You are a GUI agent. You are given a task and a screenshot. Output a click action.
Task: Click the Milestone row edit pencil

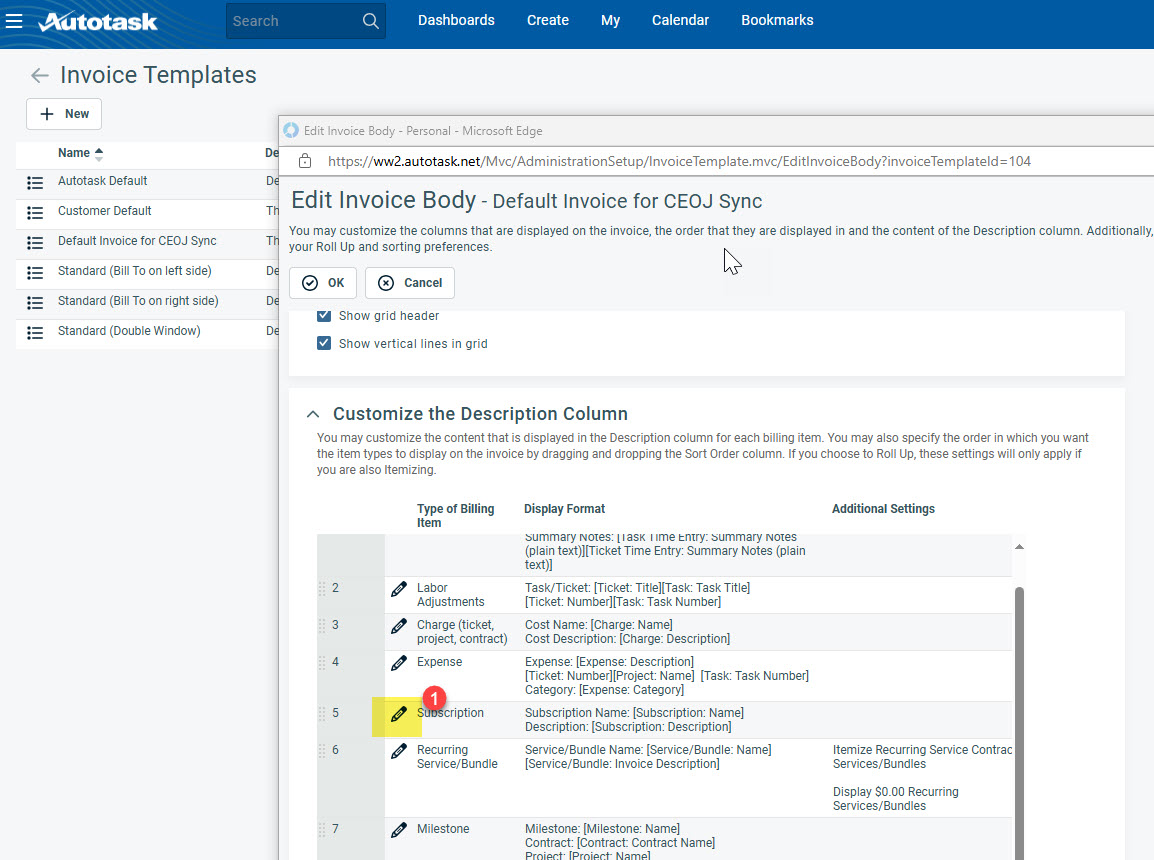click(399, 830)
